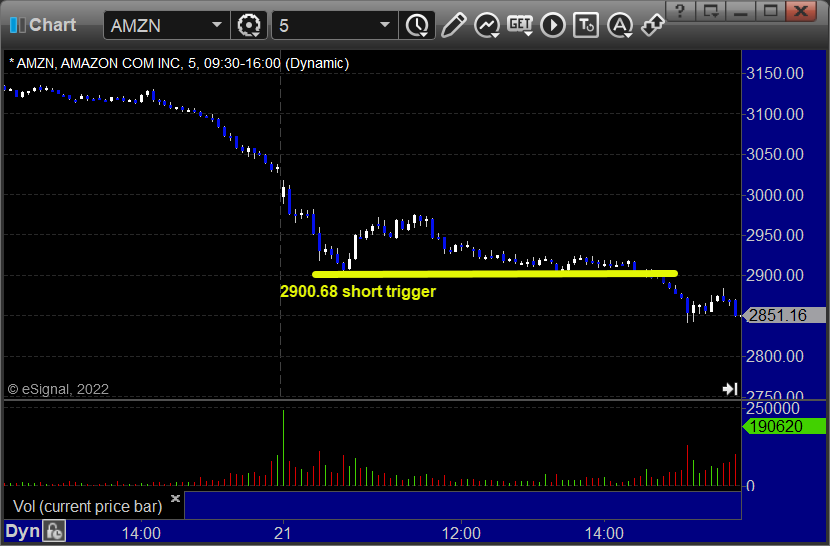Click the help question mark button

click(681, 11)
